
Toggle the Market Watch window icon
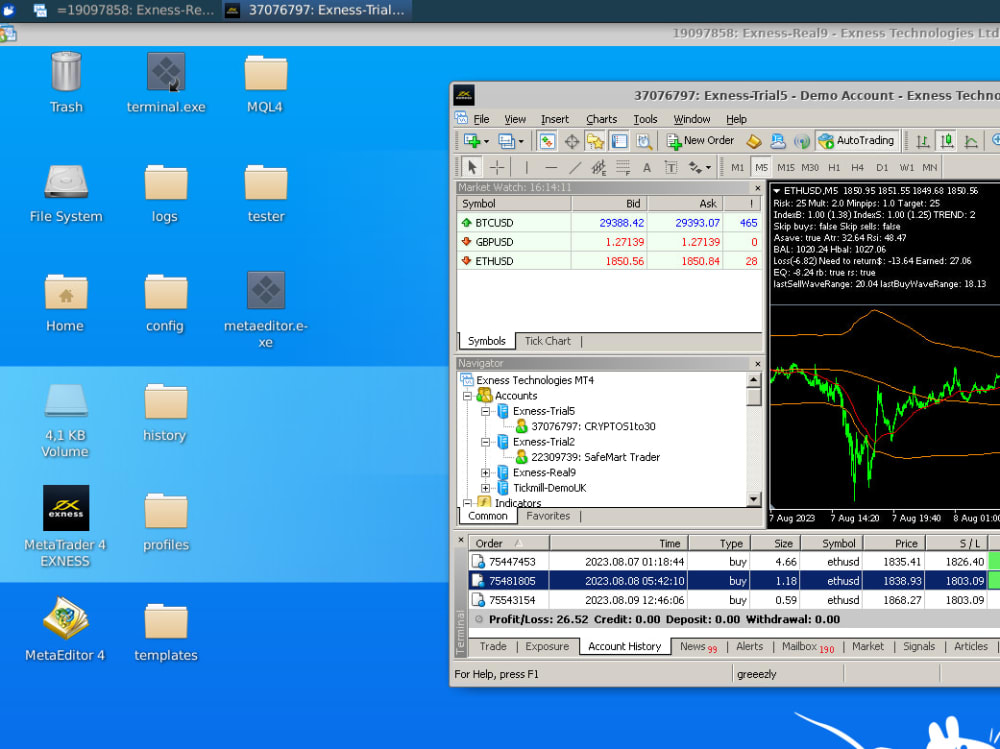pyautogui.click(x=547, y=141)
